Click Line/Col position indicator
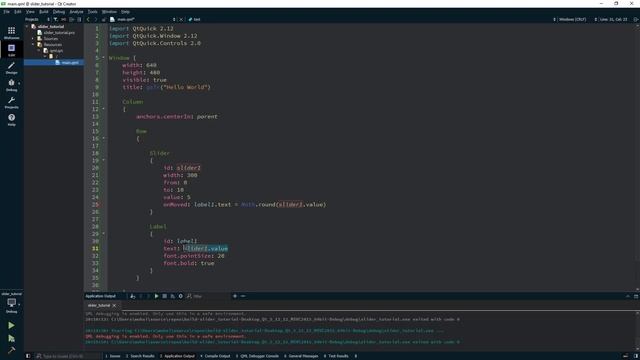Image resolution: width=640 pixels, height=360 pixels. tap(614, 19)
